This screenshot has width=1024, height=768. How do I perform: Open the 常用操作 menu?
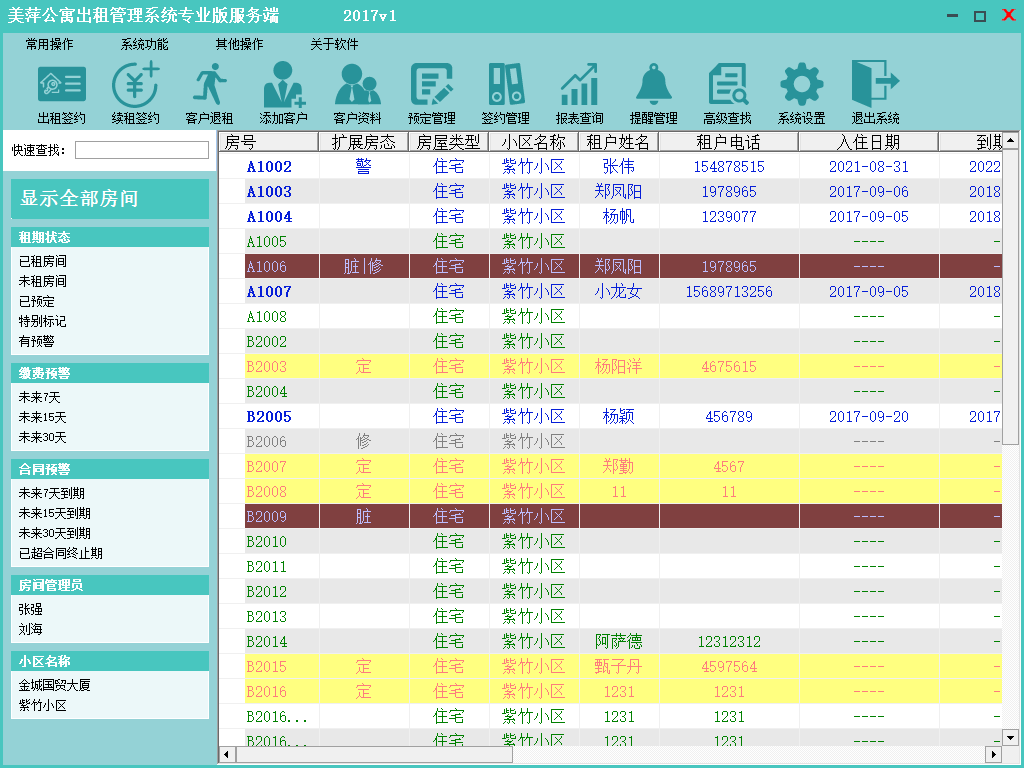(50, 45)
